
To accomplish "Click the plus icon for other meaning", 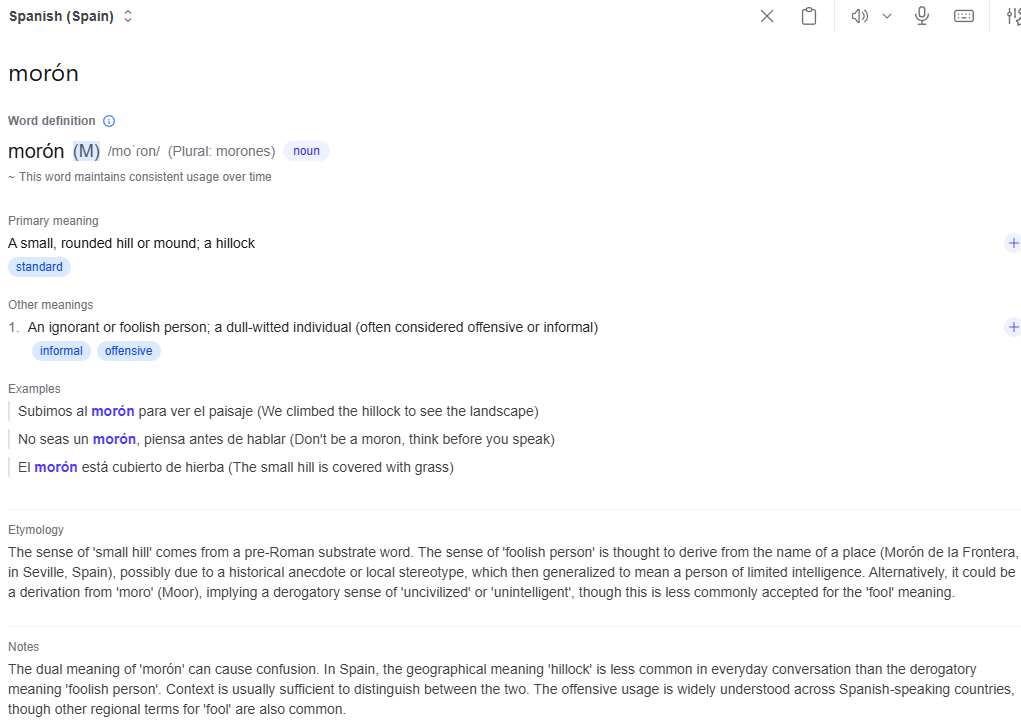I will pos(1013,327).
